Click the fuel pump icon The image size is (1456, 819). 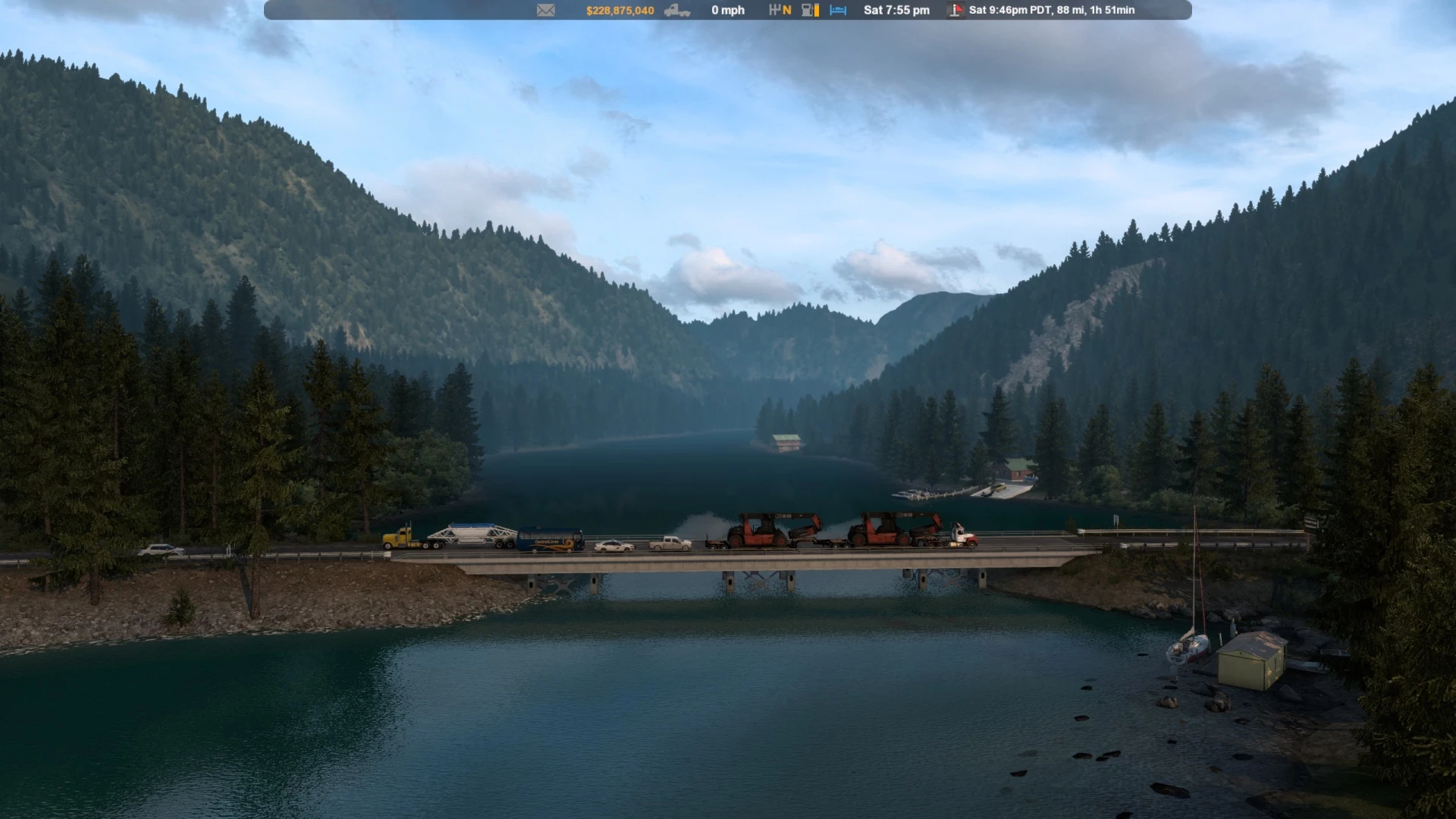click(806, 11)
